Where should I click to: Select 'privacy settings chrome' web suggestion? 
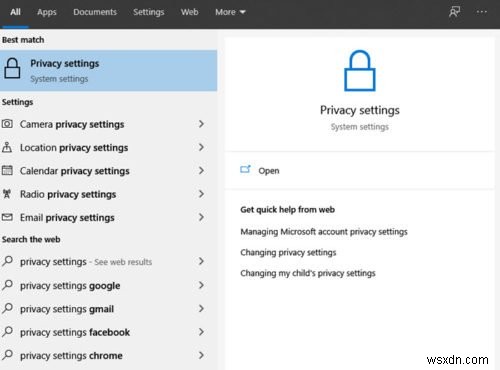(x=71, y=356)
